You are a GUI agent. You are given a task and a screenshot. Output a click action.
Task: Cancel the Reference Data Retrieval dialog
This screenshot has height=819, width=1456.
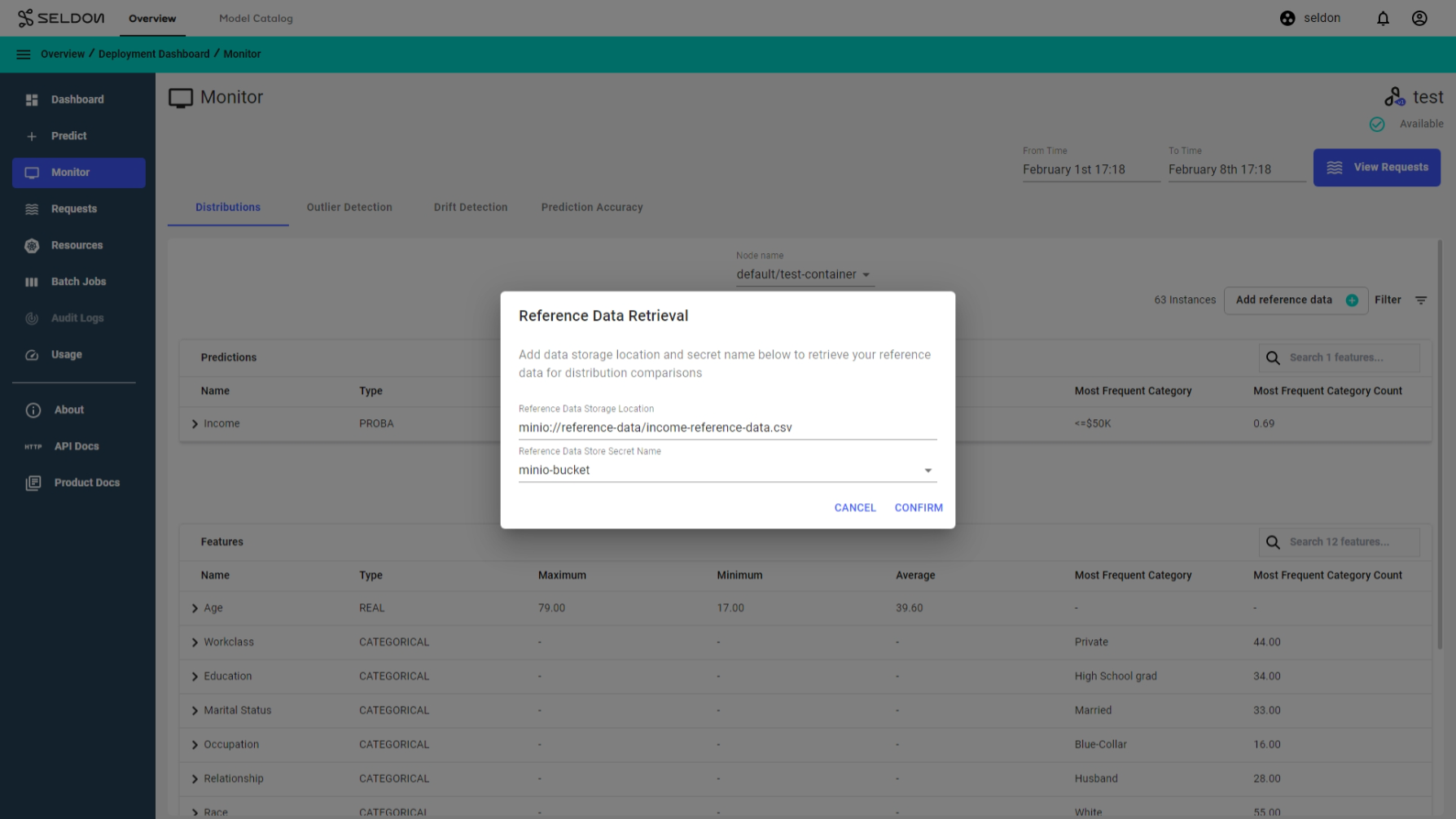pos(855,508)
